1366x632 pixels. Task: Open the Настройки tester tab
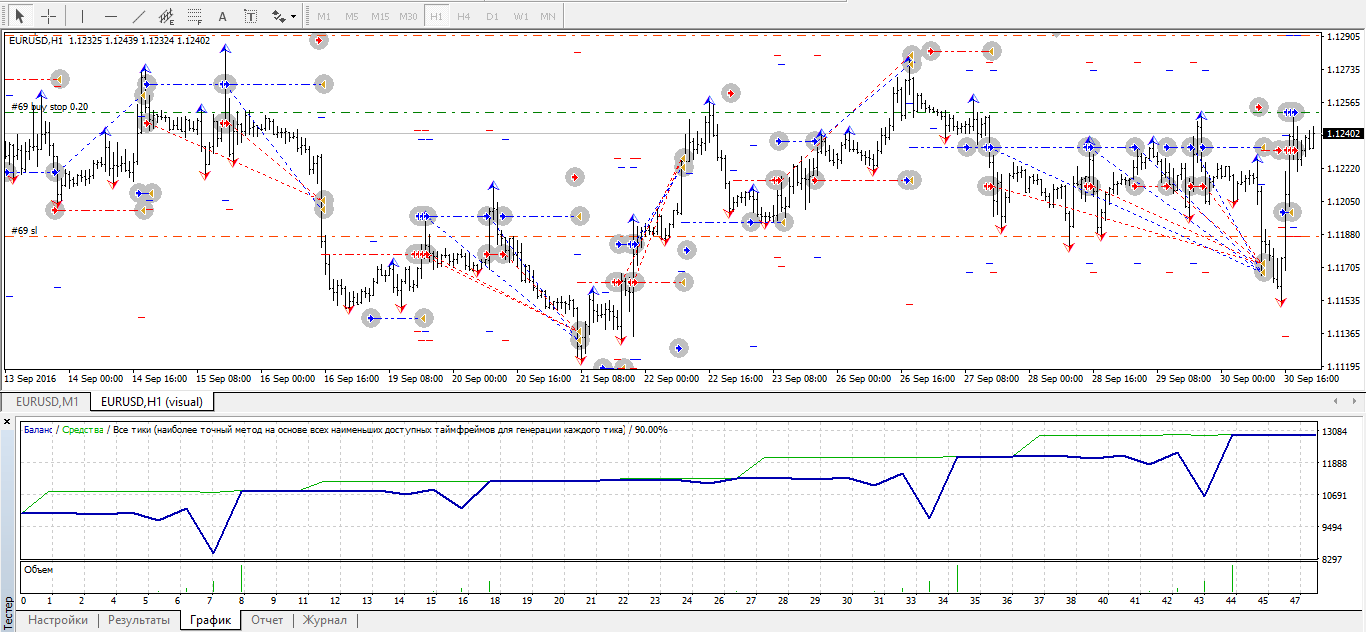point(58,621)
